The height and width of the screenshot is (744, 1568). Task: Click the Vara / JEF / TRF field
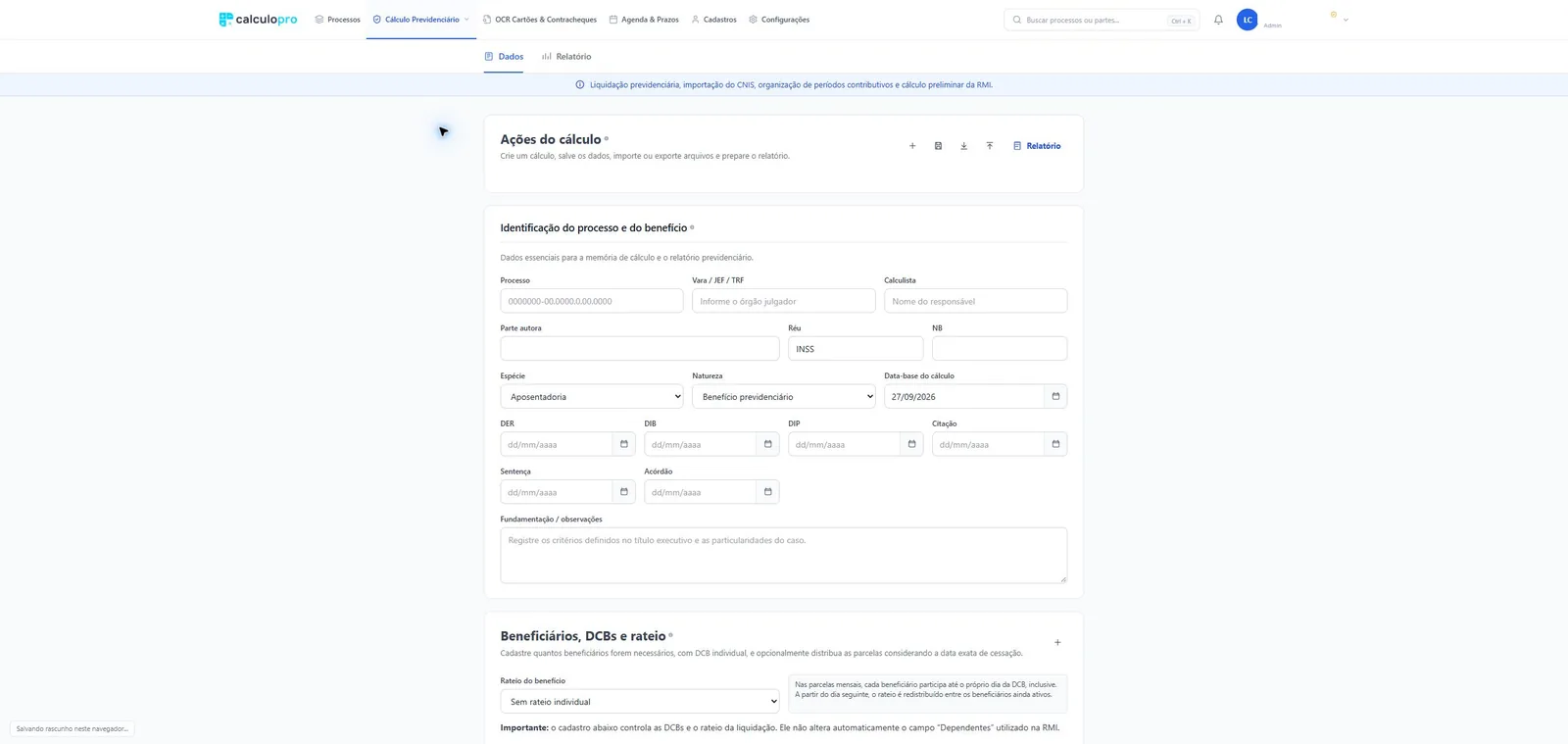coord(784,301)
